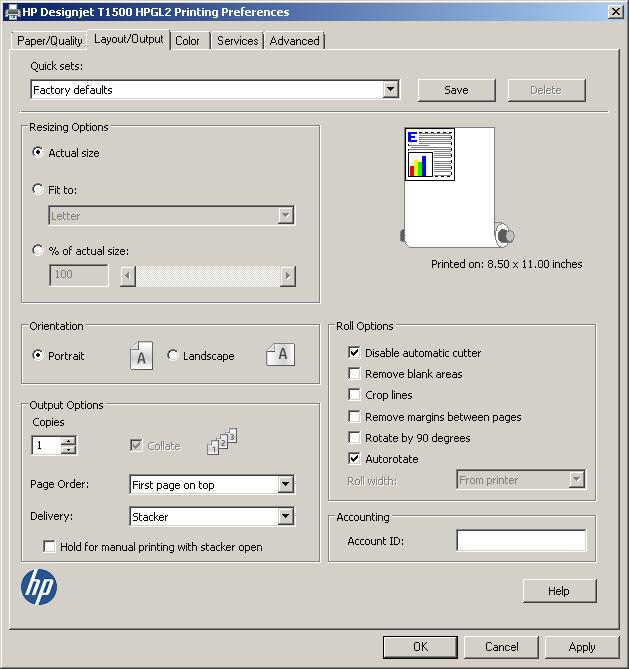Image resolution: width=629 pixels, height=669 pixels.
Task: Click the percent value field showing 100
Action: [x=79, y=275]
